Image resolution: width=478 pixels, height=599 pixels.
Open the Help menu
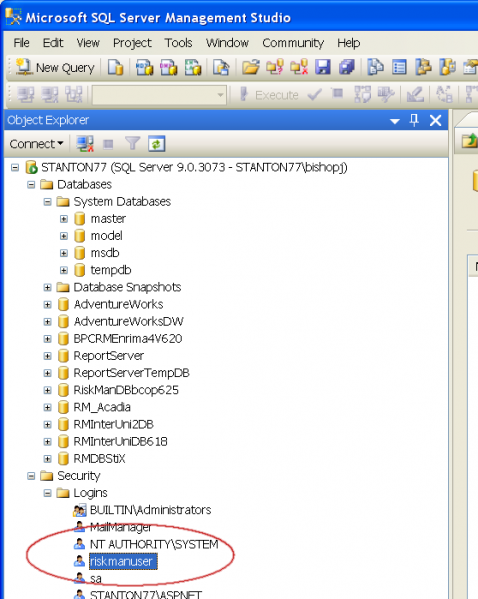[348, 43]
